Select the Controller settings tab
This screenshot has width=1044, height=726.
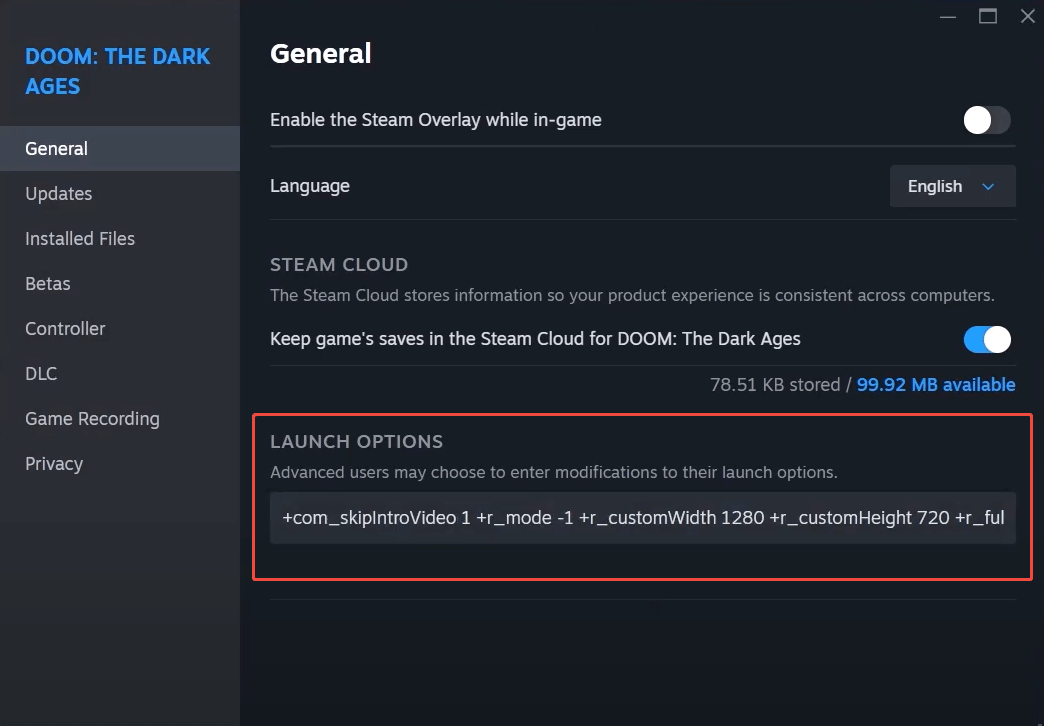click(x=65, y=329)
